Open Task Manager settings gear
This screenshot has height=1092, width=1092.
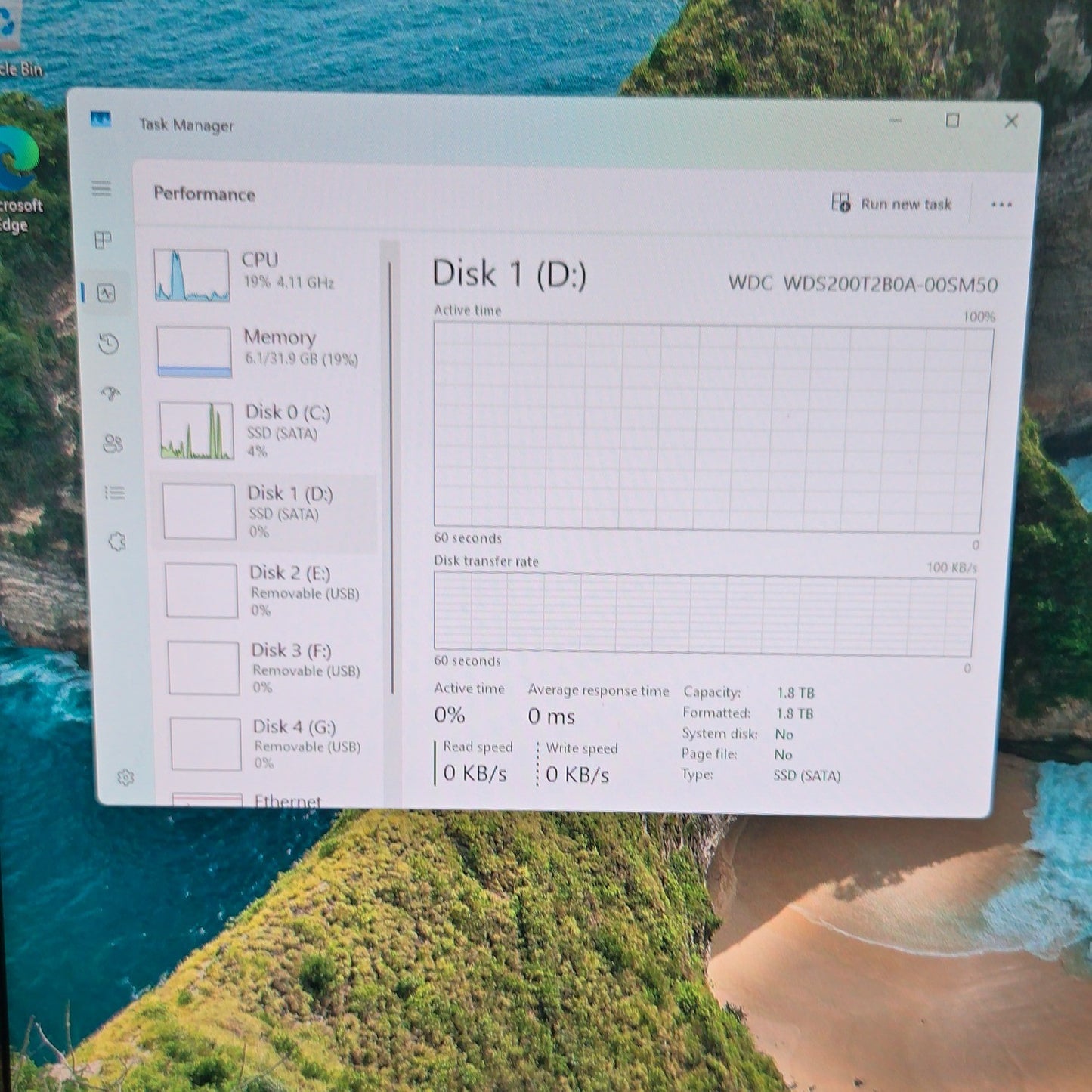pos(126,778)
